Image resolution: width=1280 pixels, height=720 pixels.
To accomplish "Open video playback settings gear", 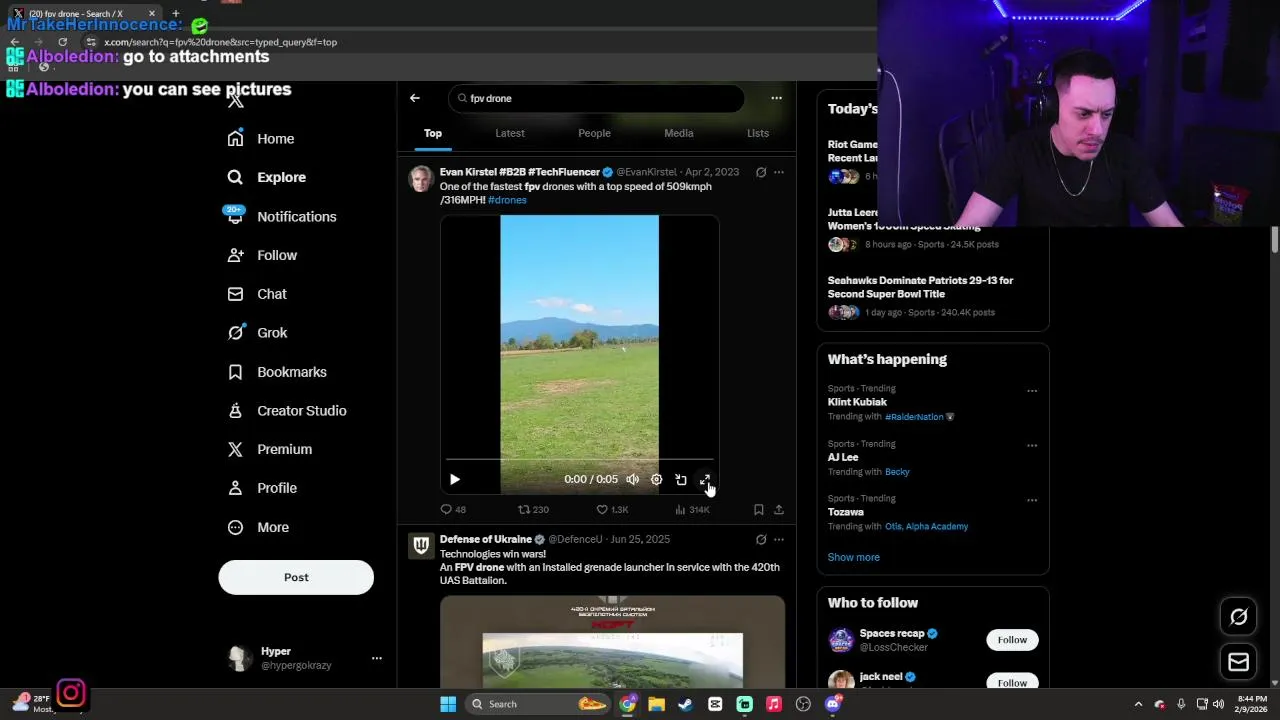I will [657, 480].
